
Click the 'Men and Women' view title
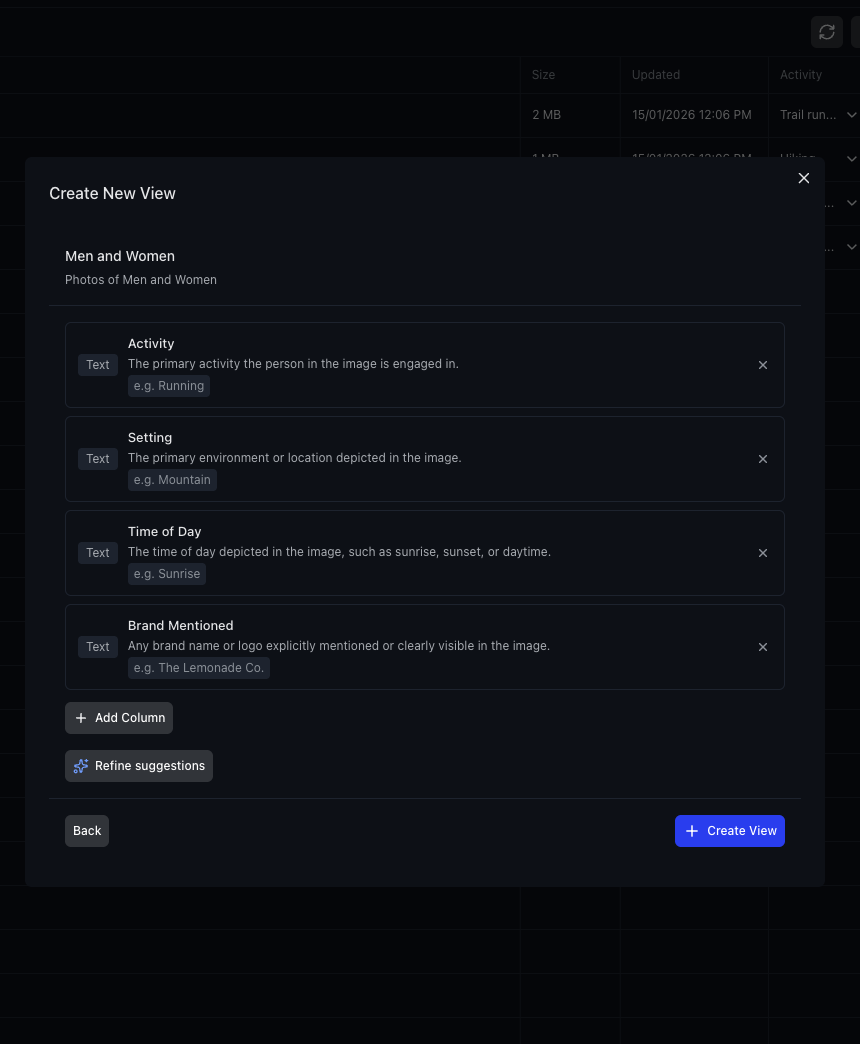click(120, 256)
